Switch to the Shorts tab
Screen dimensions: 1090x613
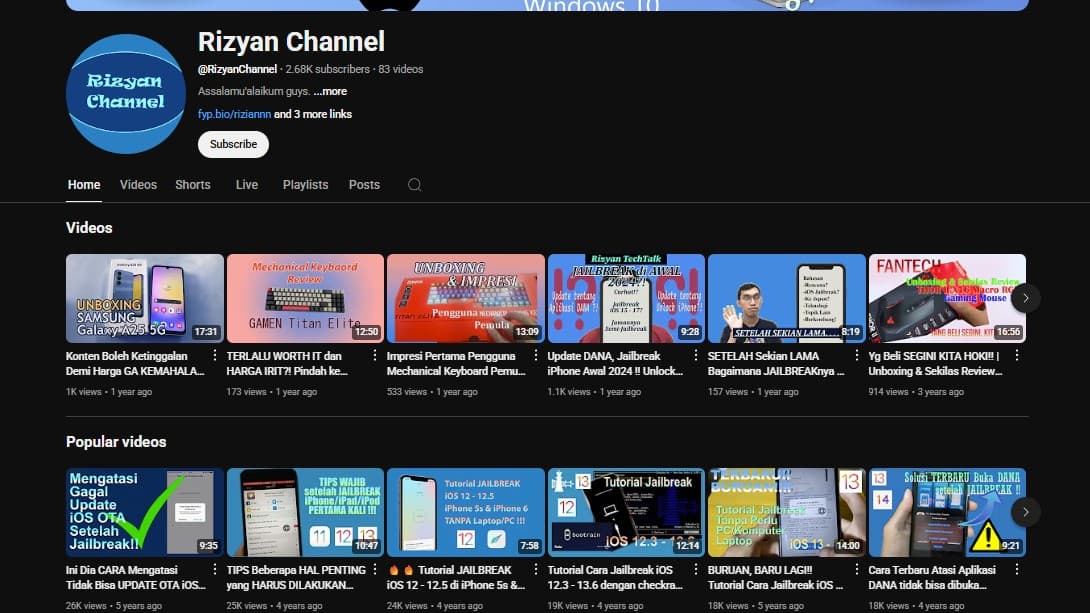point(192,185)
